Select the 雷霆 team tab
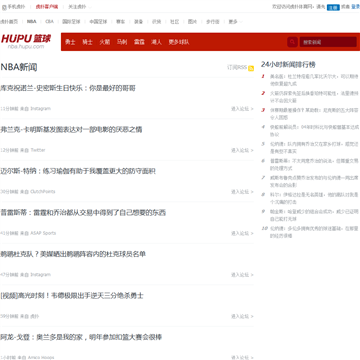The image size is (360, 360). tap(139, 42)
